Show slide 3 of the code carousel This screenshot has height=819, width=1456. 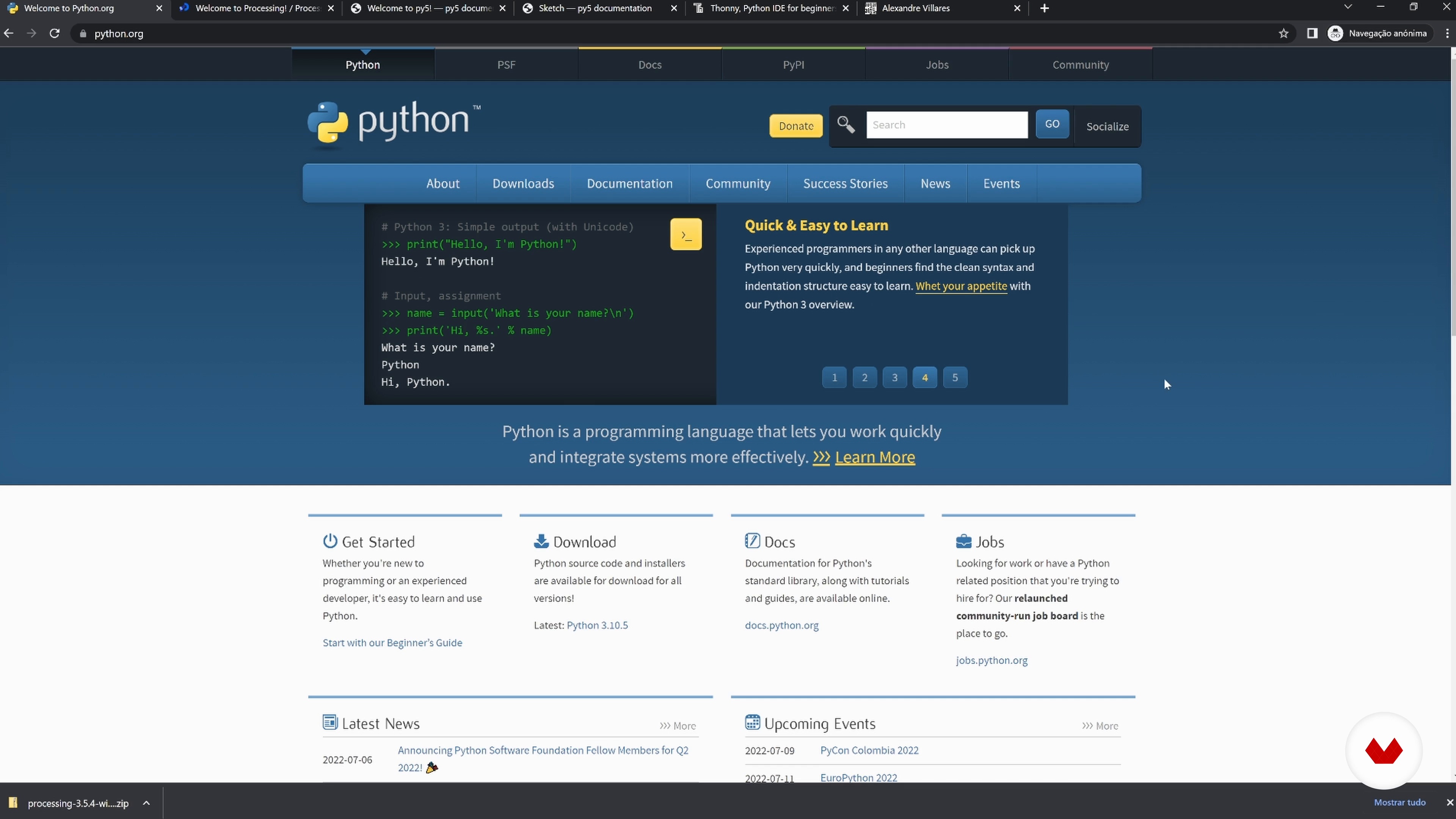click(894, 377)
